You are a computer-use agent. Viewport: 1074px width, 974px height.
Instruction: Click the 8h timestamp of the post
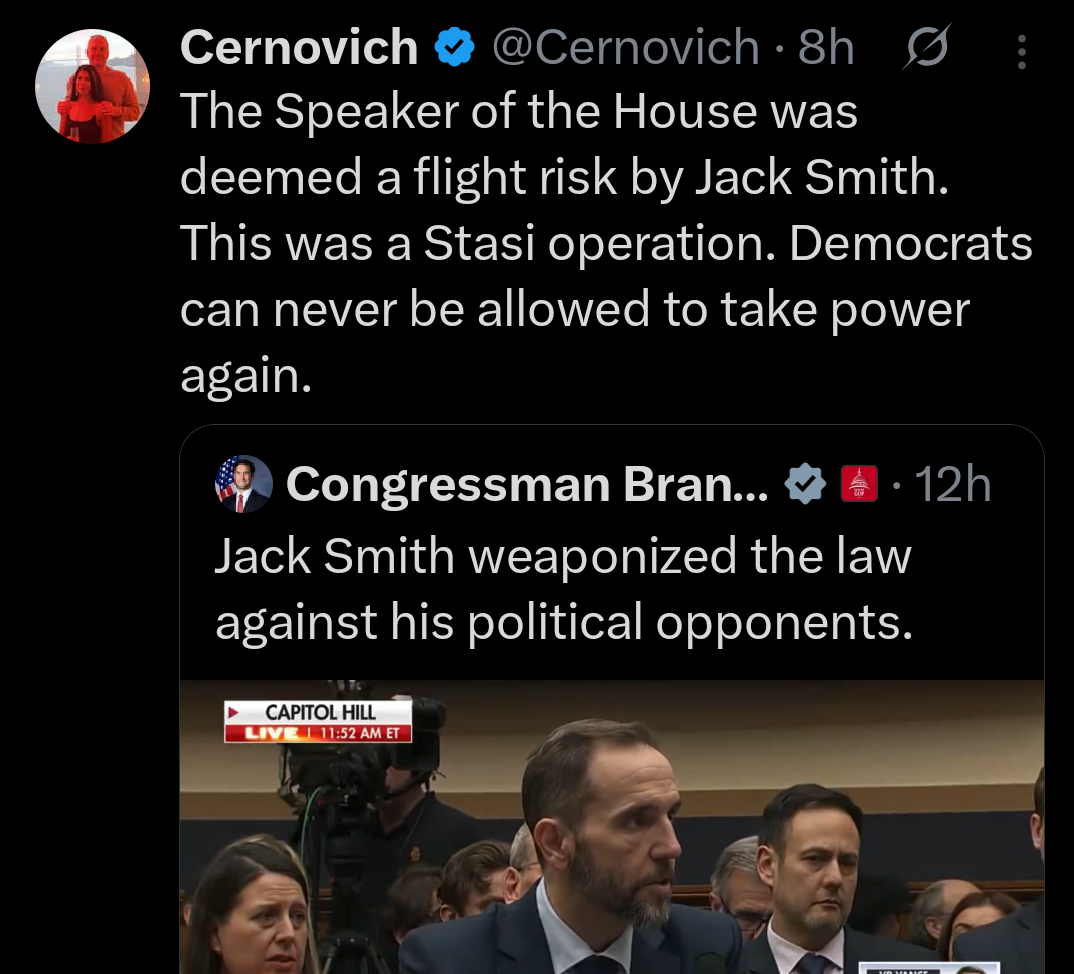click(x=825, y=47)
